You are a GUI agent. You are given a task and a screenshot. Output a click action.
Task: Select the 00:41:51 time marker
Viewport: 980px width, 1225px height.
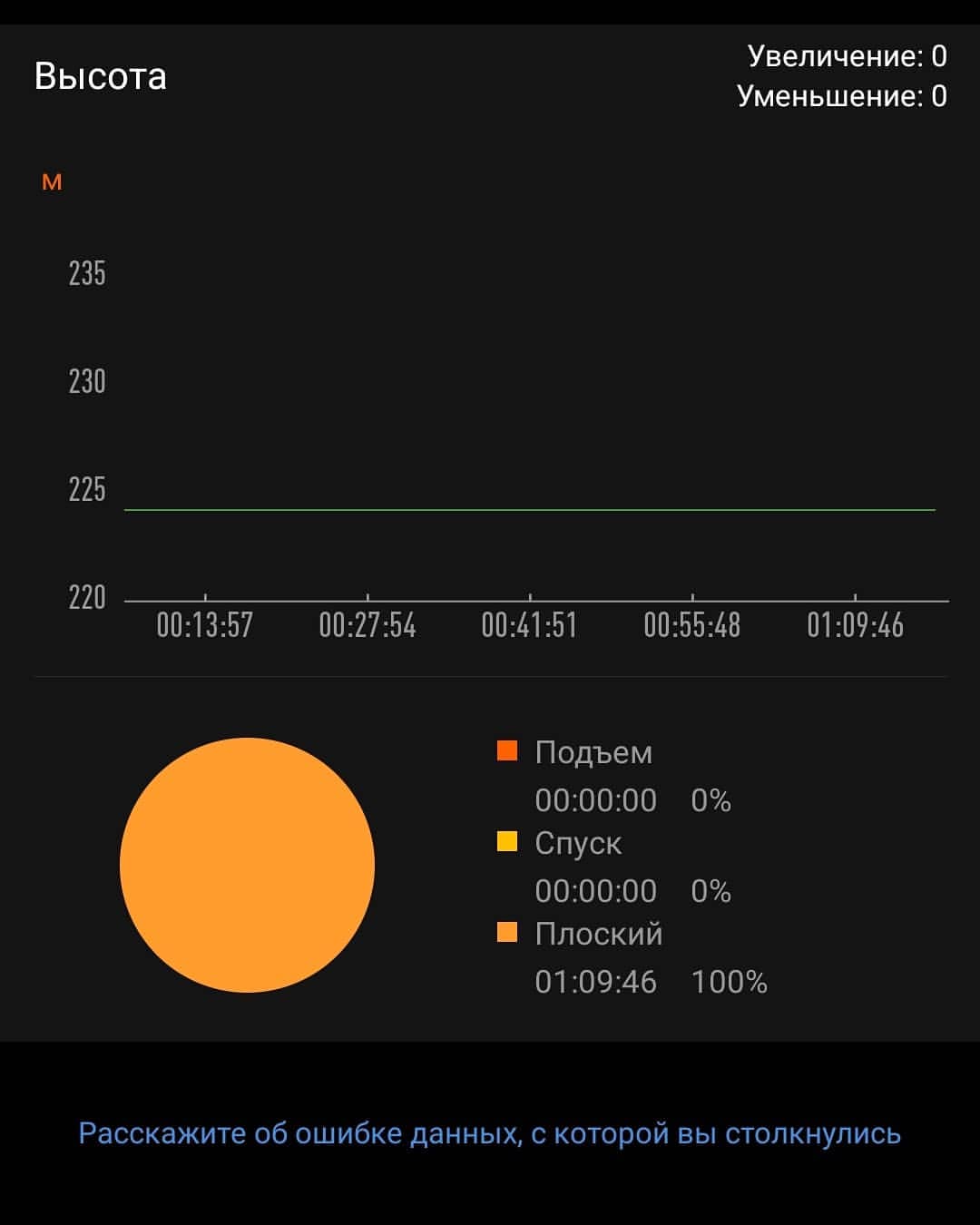(530, 625)
